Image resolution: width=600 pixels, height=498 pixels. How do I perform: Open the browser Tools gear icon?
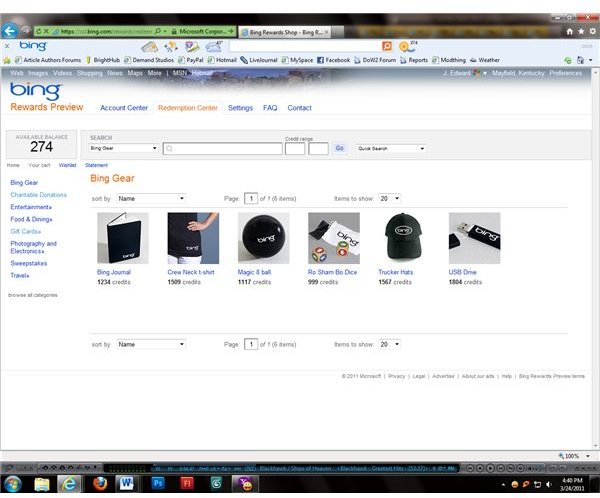click(592, 31)
